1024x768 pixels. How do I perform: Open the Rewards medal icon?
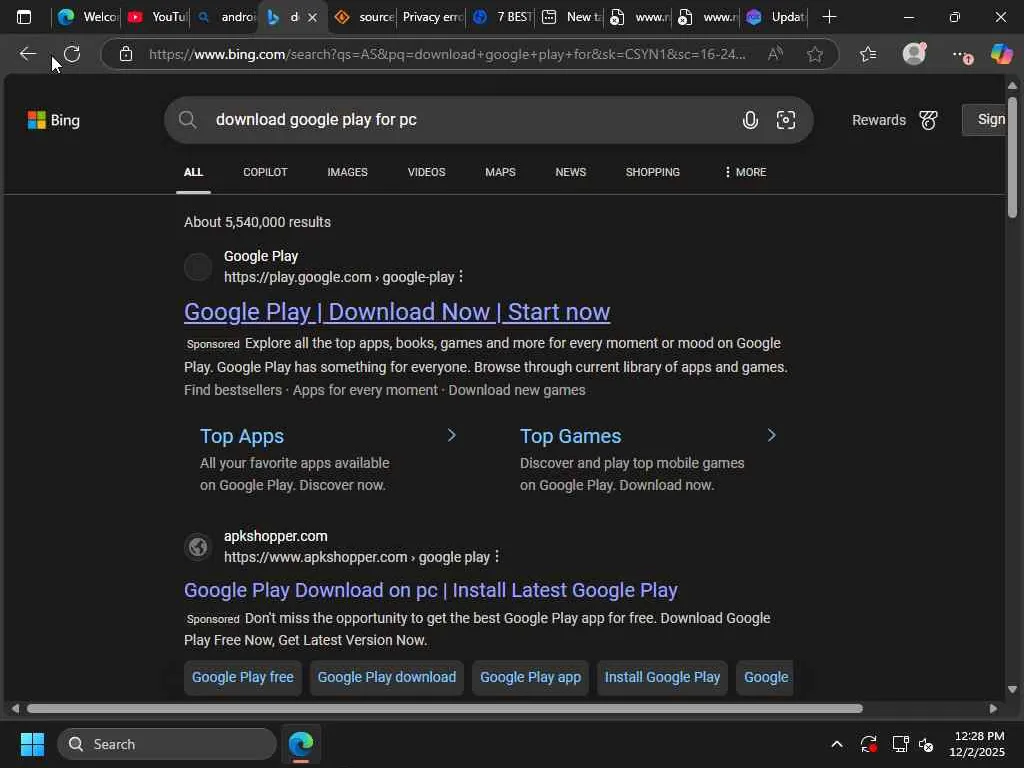(x=929, y=120)
